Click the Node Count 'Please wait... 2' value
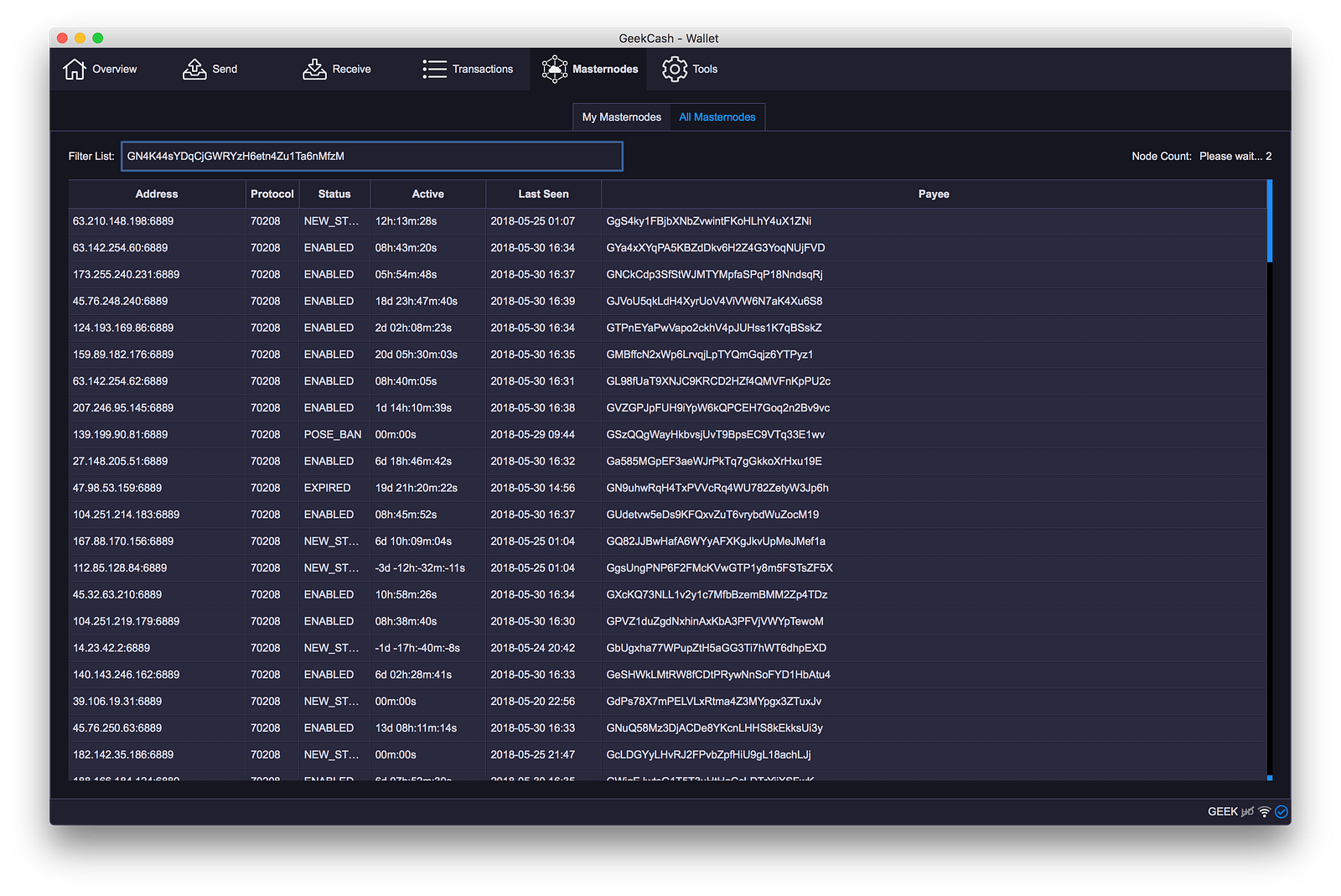Screen dimensions: 1341x896 (x=1235, y=156)
